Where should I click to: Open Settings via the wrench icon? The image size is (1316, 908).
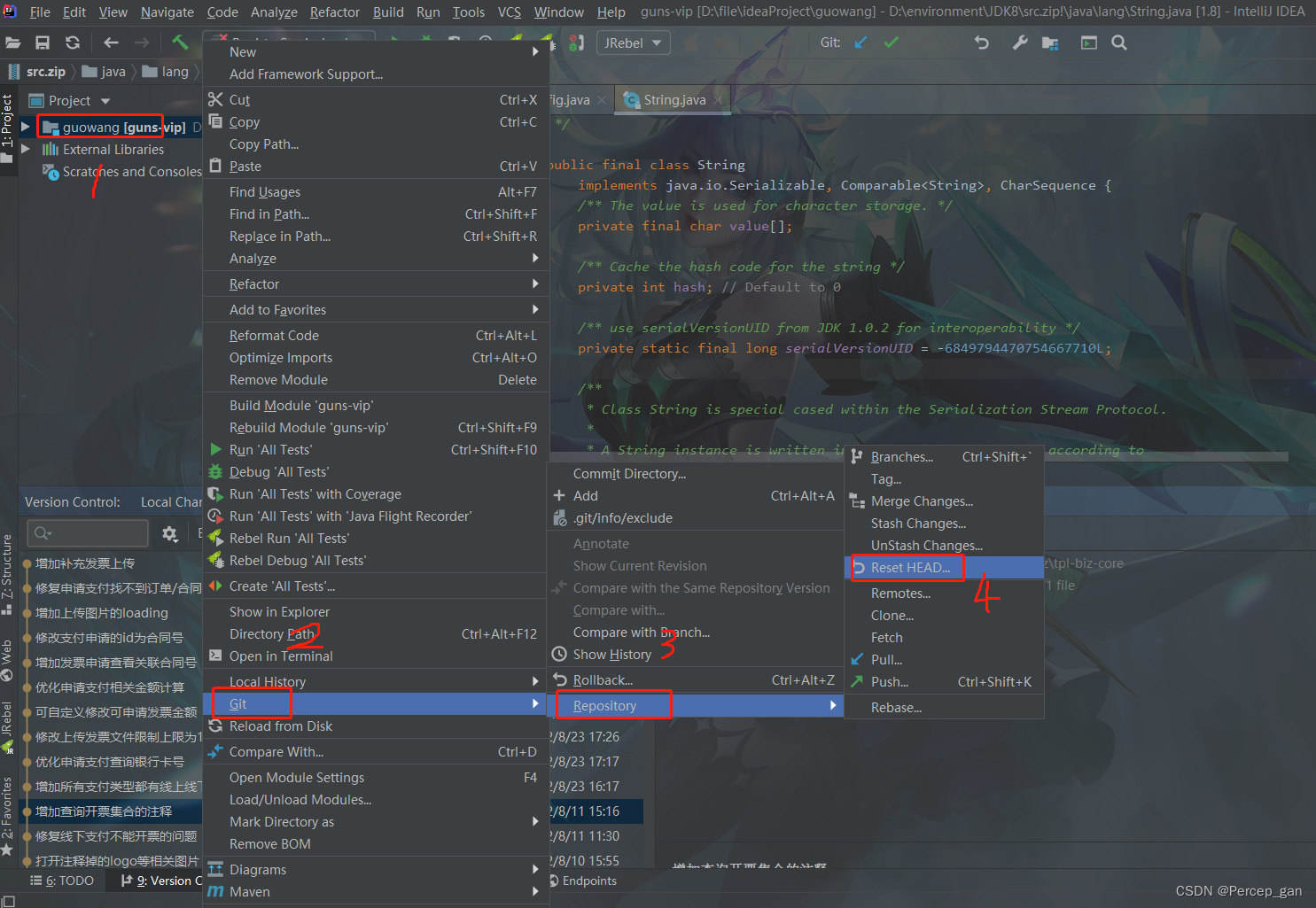(x=1020, y=43)
